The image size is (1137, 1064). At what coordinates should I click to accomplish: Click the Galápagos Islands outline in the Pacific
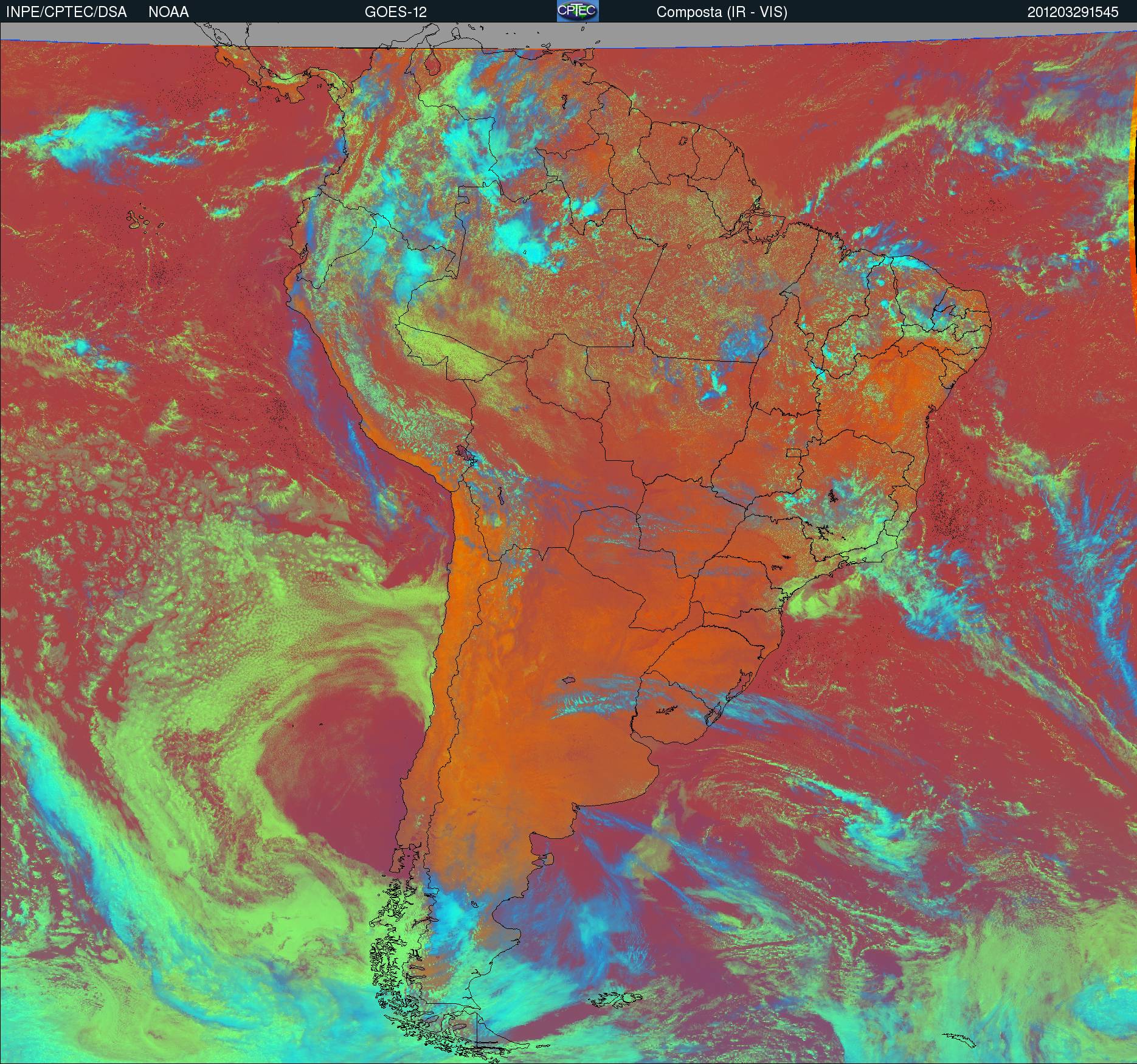tap(141, 219)
